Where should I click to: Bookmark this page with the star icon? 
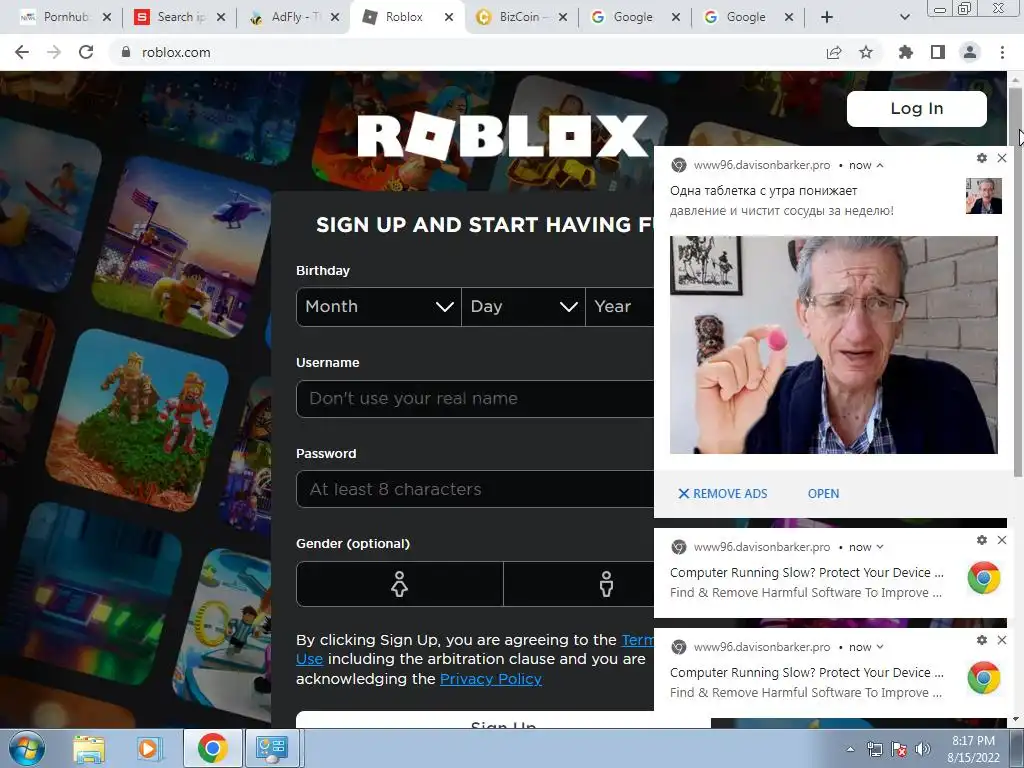click(x=866, y=52)
